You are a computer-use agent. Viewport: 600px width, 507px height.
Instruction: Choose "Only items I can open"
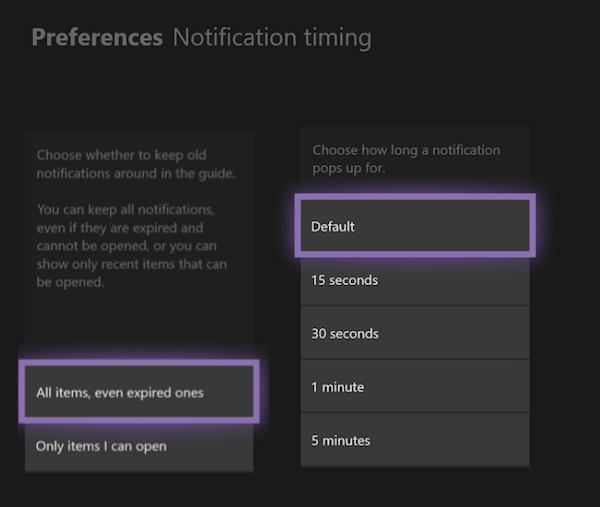click(139, 446)
